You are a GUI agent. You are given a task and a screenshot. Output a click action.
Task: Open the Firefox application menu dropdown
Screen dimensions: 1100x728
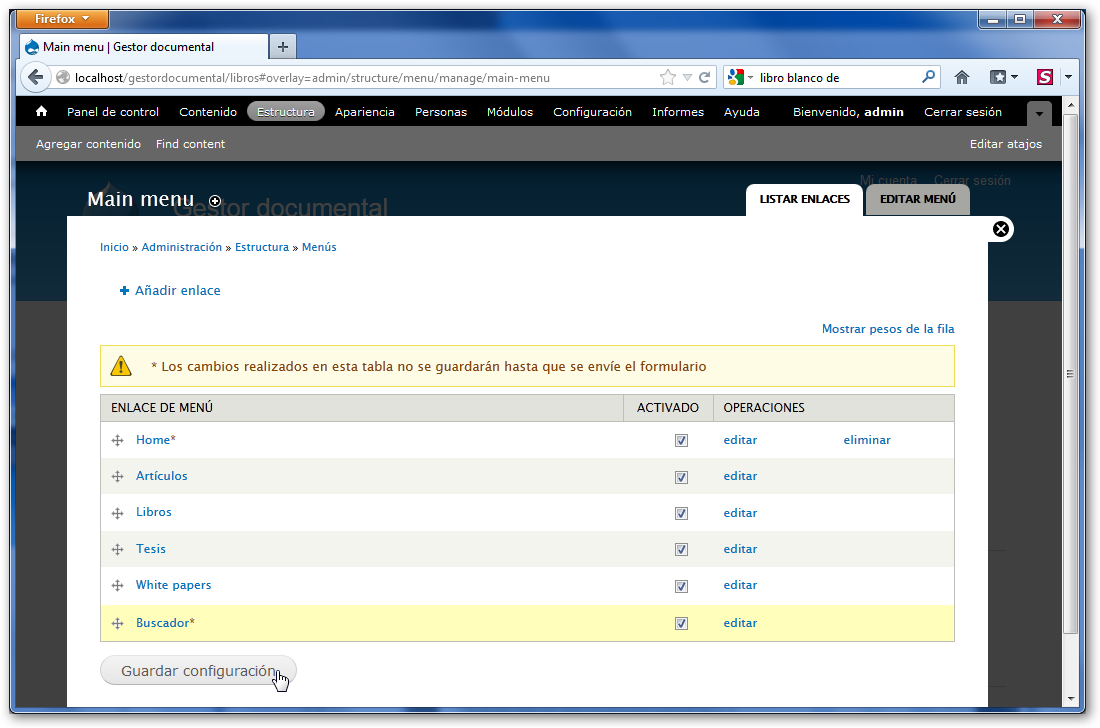click(x=64, y=19)
